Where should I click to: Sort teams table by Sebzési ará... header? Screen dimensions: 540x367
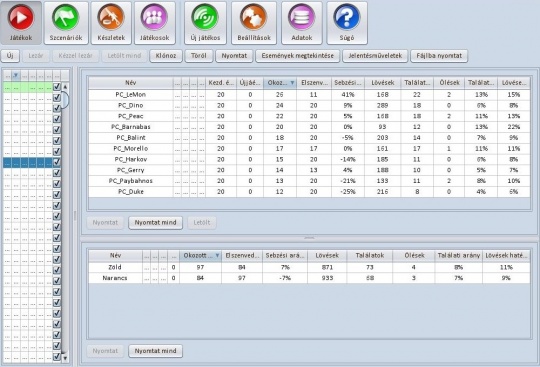point(285,255)
